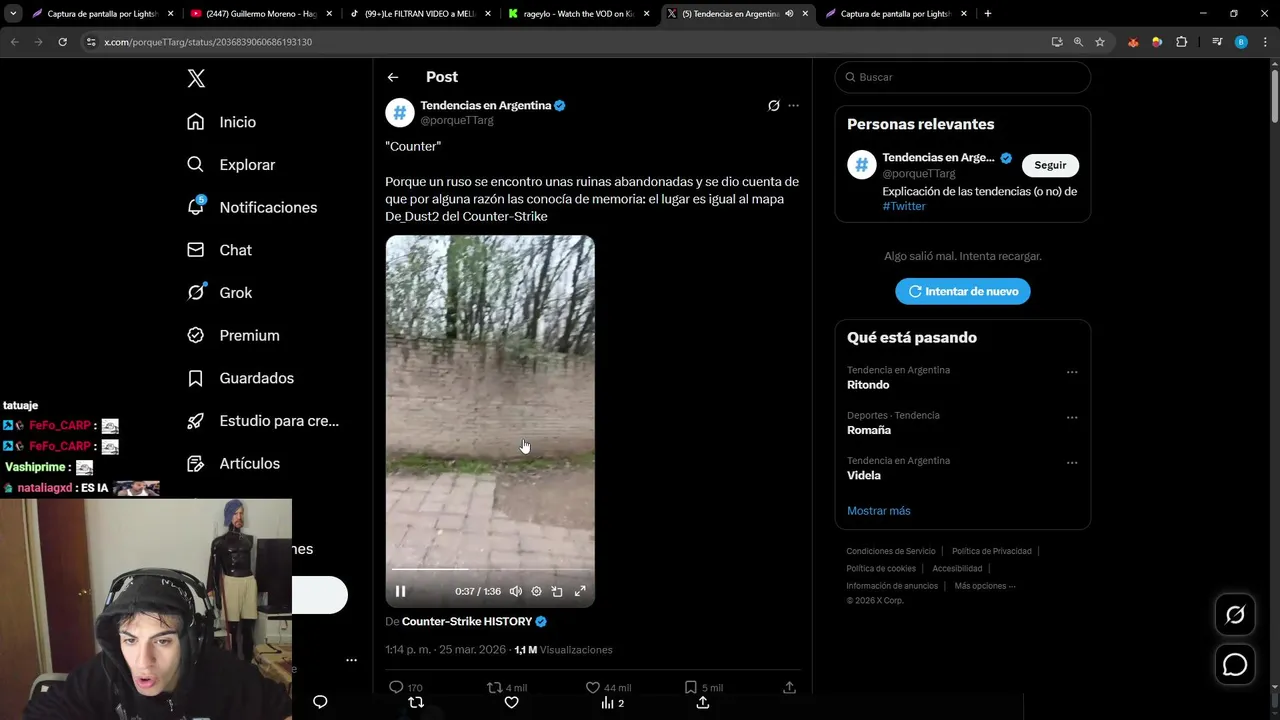
Task: Open a new browser tab
Action: coord(988,14)
